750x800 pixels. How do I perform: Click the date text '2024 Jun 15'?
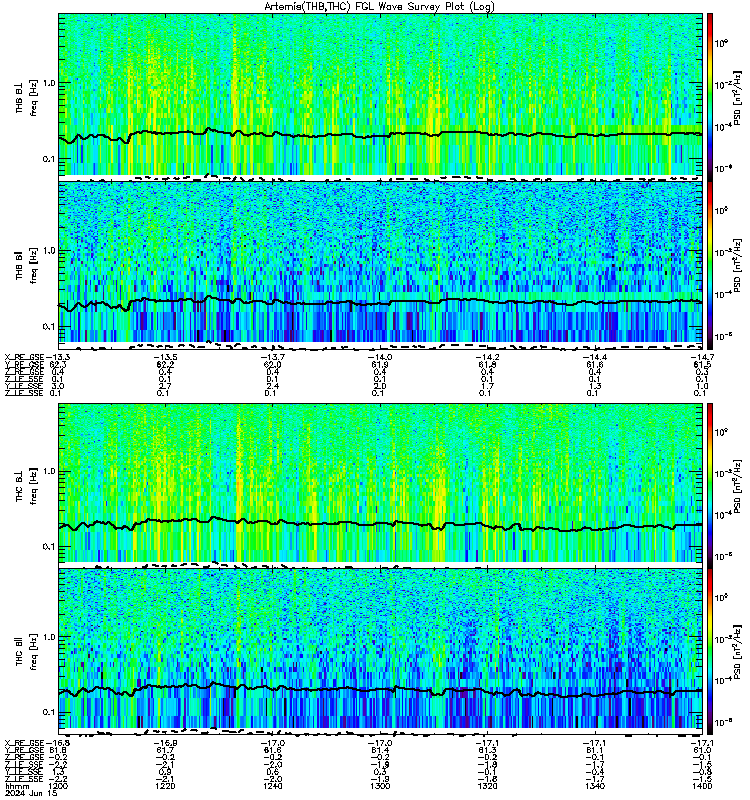31,794
